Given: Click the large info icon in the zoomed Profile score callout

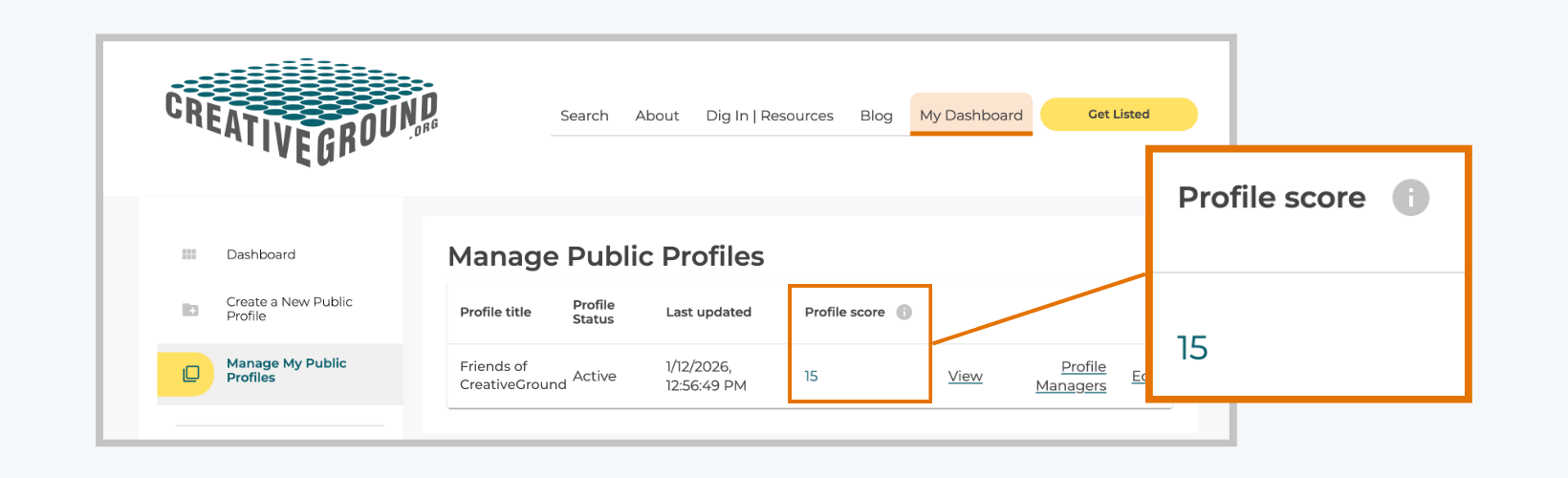Looking at the screenshot, I should [x=1410, y=198].
